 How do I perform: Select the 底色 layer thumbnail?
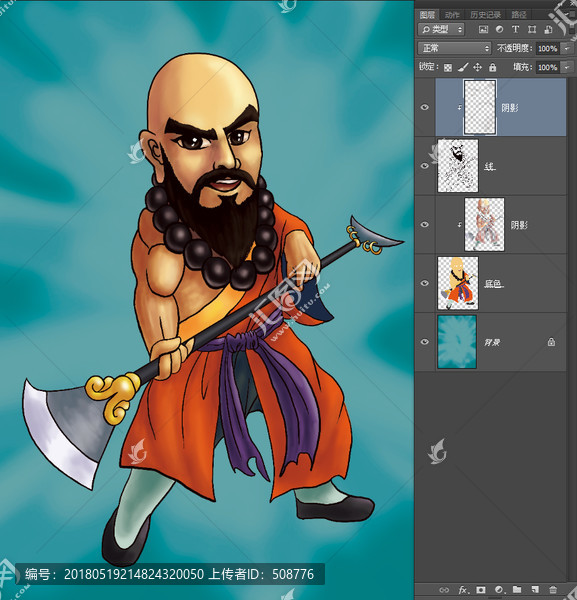pos(458,283)
